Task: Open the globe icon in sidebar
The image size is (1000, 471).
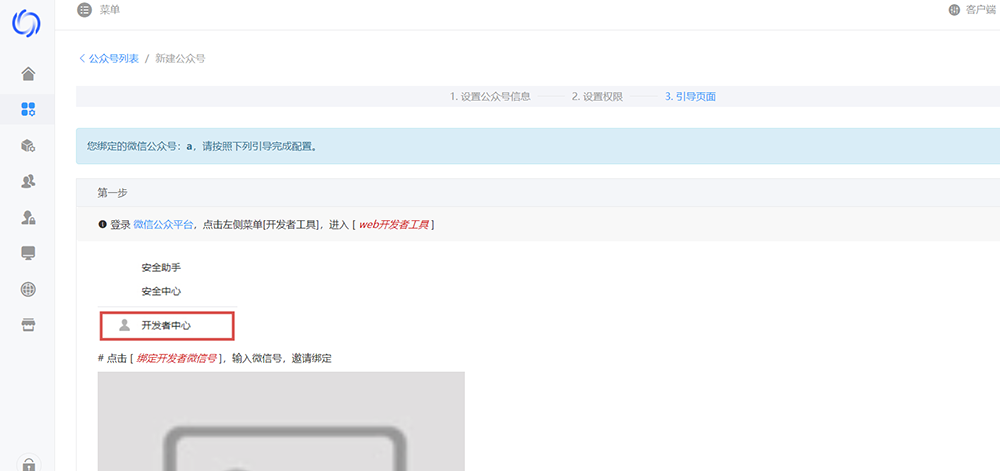Action: (28, 289)
